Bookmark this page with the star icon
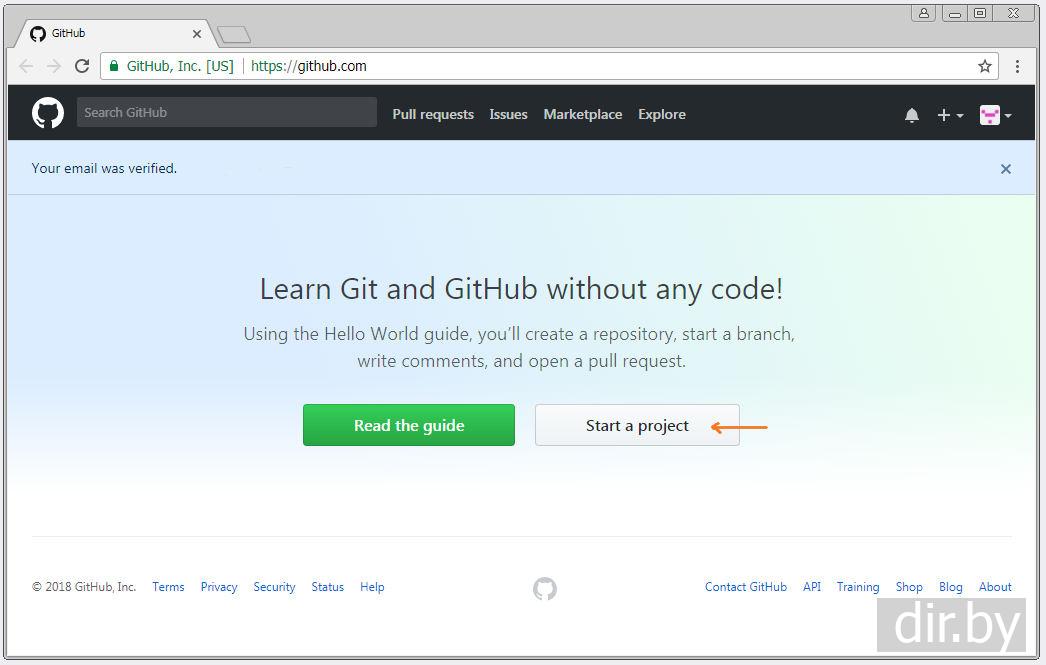 coord(985,66)
